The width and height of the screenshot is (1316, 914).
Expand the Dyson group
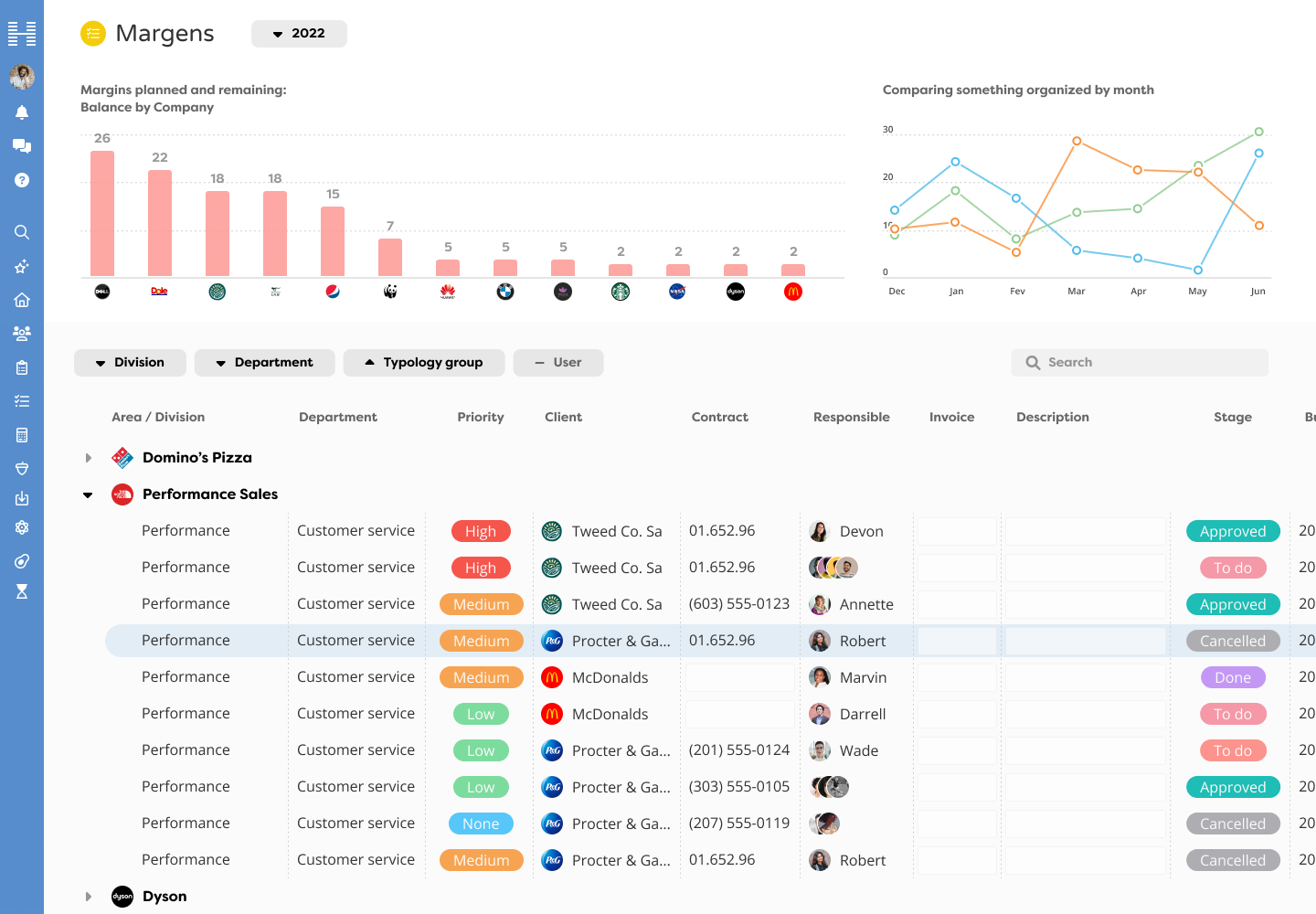88,897
